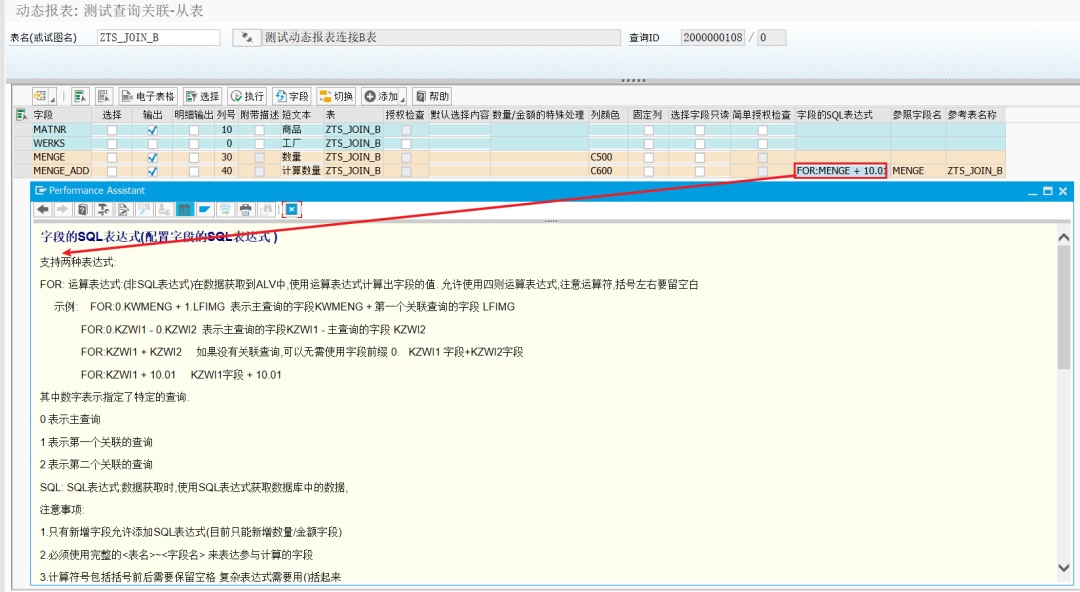Click the gray deselect-all rows icon

103,96
